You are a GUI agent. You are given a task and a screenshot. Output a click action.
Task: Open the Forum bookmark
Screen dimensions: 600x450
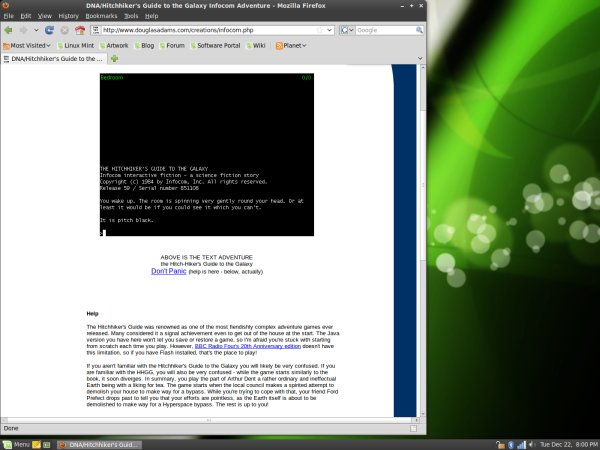(x=172, y=46)
